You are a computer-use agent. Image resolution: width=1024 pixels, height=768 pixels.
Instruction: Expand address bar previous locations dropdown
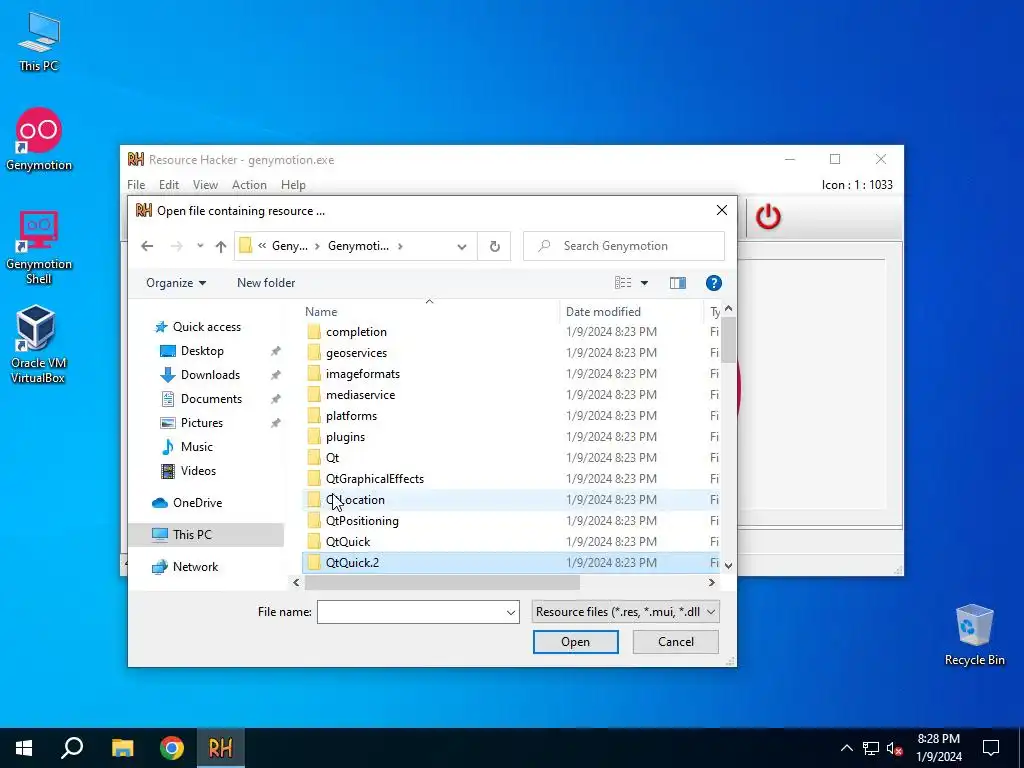pos(462,246)
